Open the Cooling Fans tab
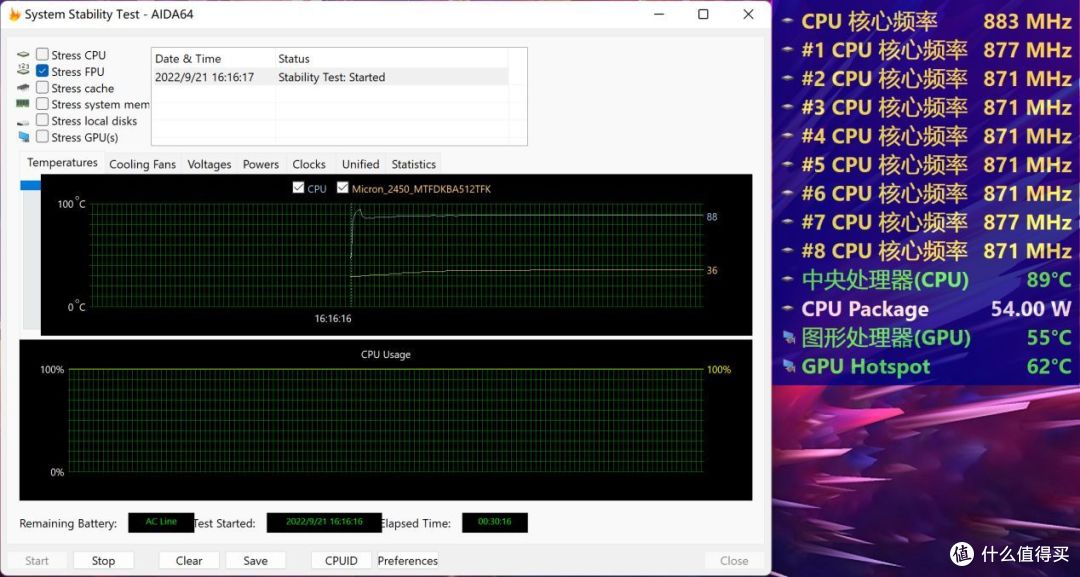The height and width of the screenshot is (577, 1080). coord(143,165)
